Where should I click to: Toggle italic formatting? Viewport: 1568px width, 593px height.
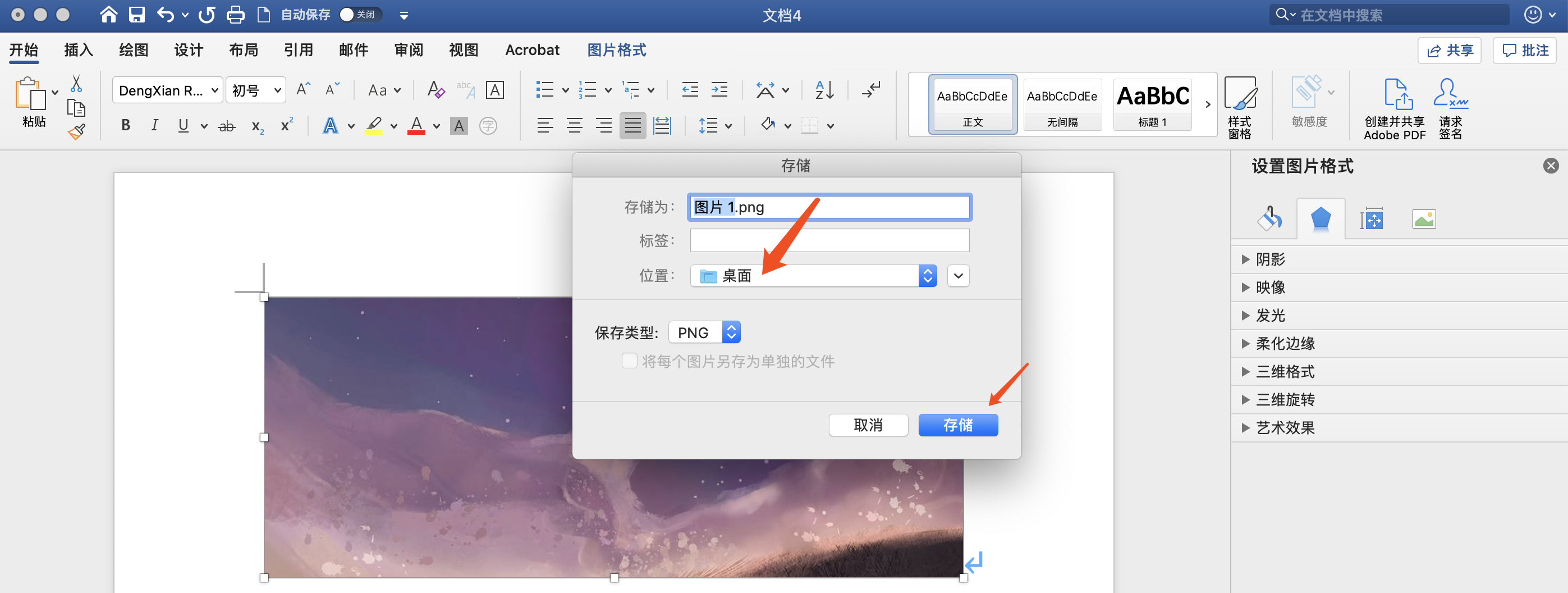click(x=154, y=125)
